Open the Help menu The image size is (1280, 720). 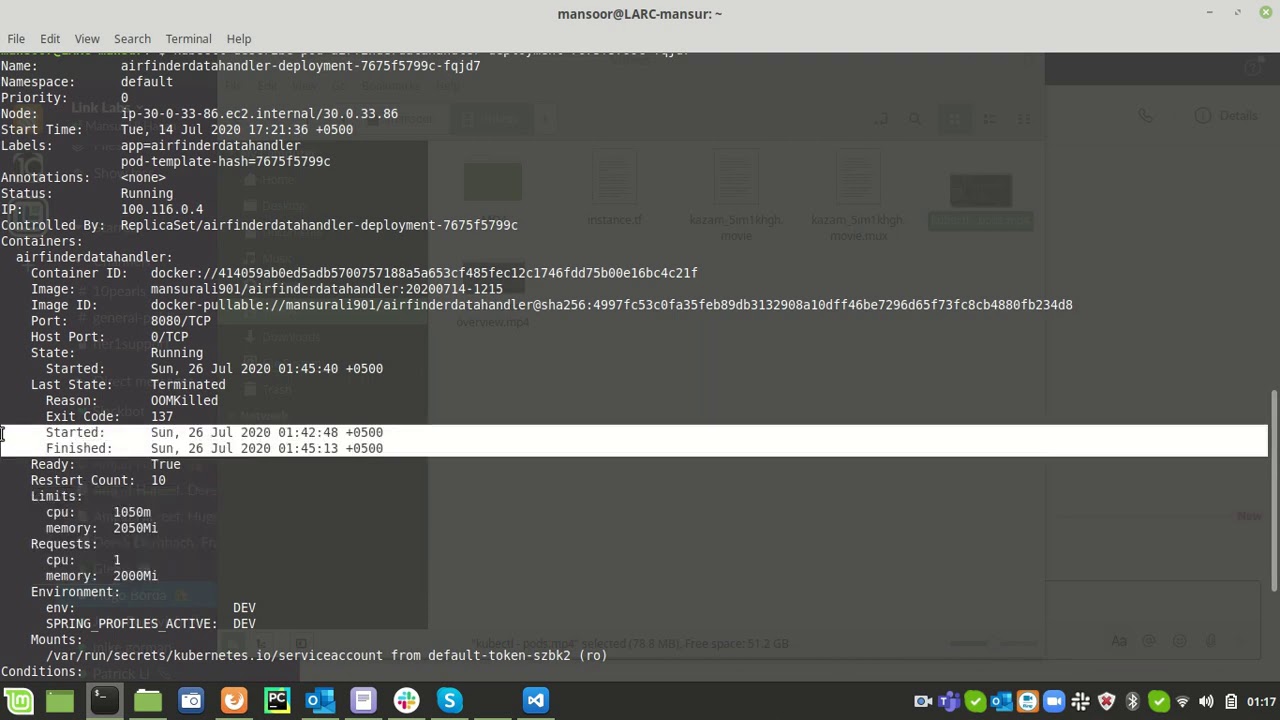pyautogui.click(x=239, y=39)
